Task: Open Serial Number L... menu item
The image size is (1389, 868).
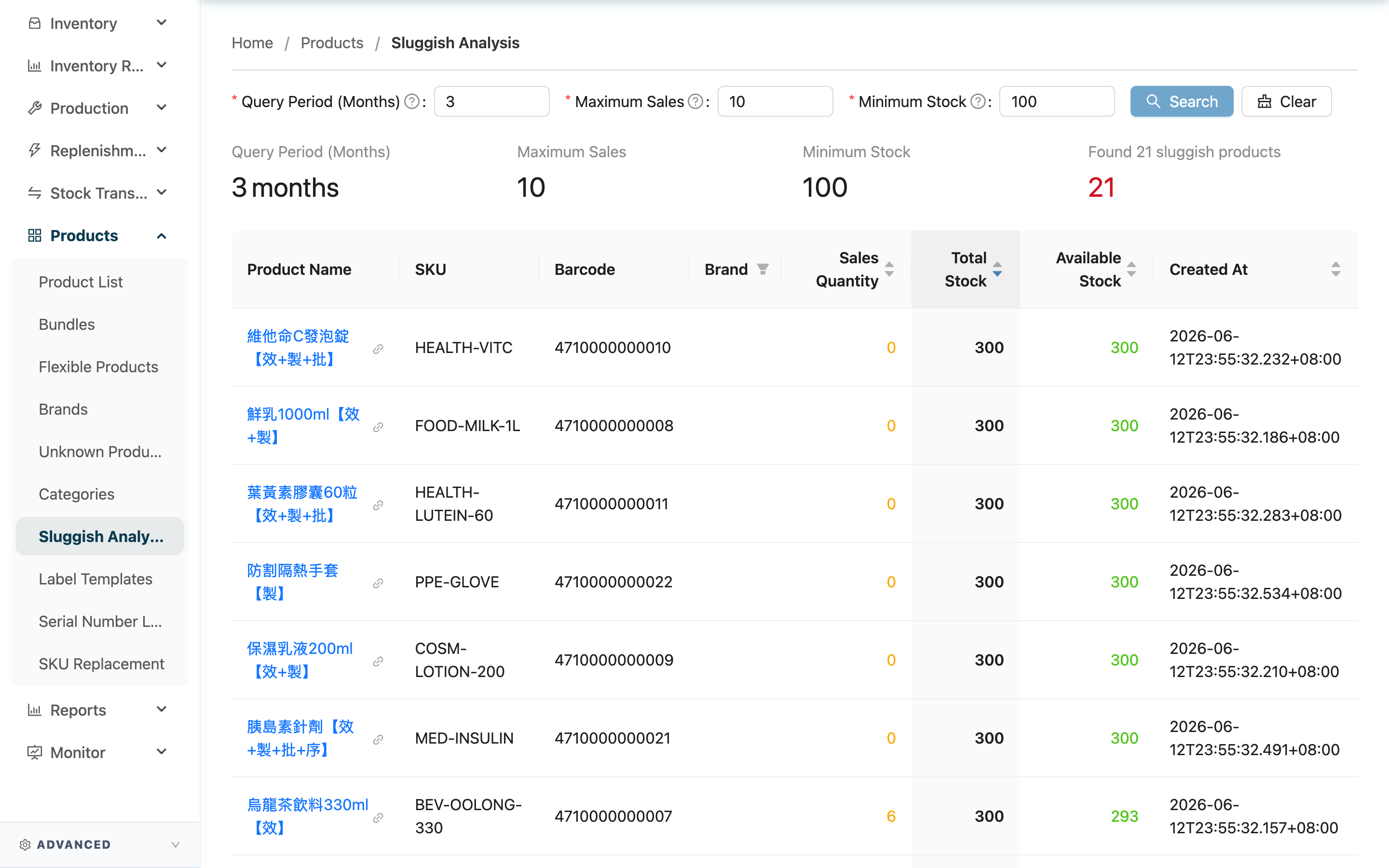Action: (x=100, y=621)
